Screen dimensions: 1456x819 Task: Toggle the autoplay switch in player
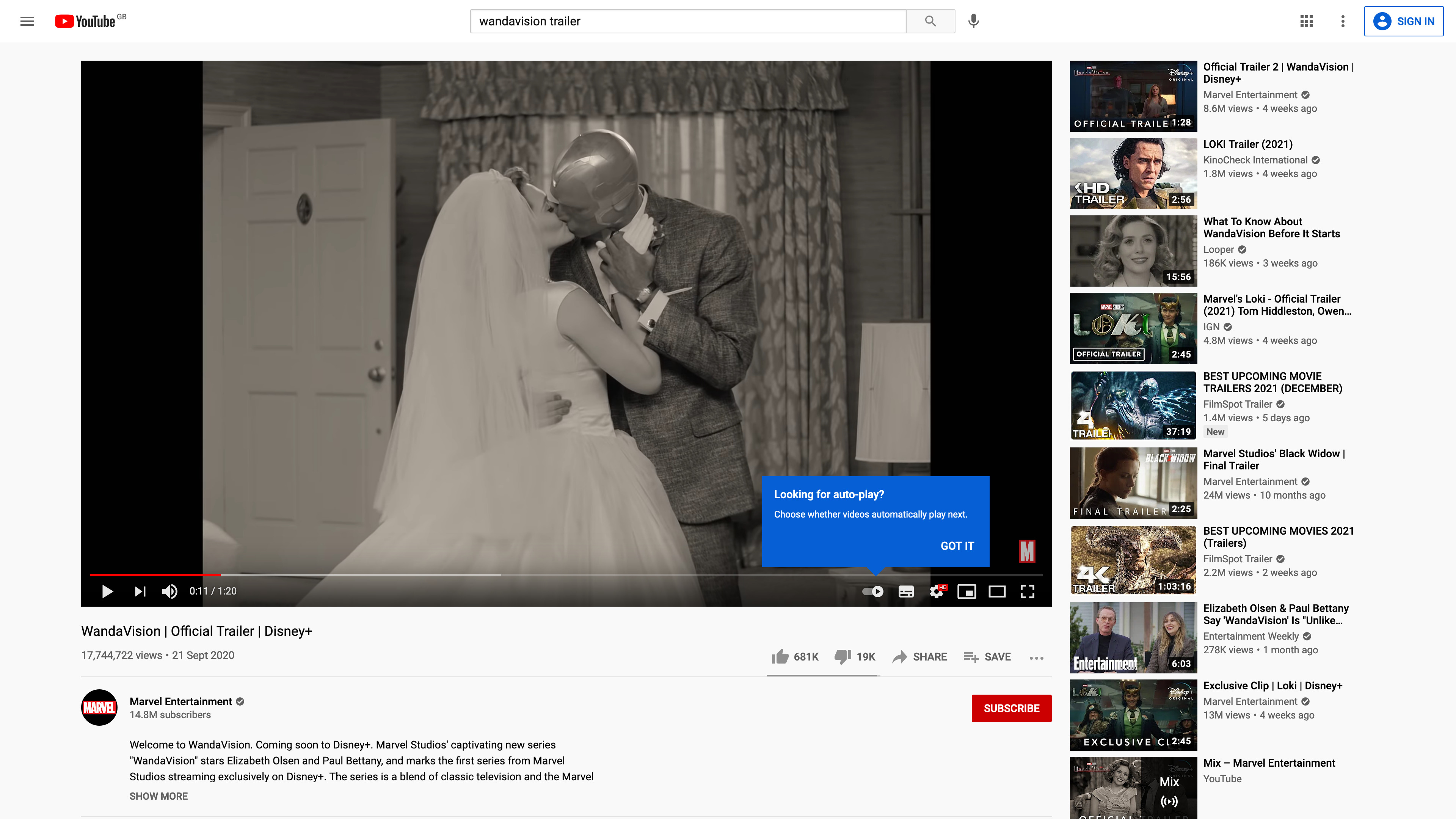pyautogui.click(x=873, y=591)
